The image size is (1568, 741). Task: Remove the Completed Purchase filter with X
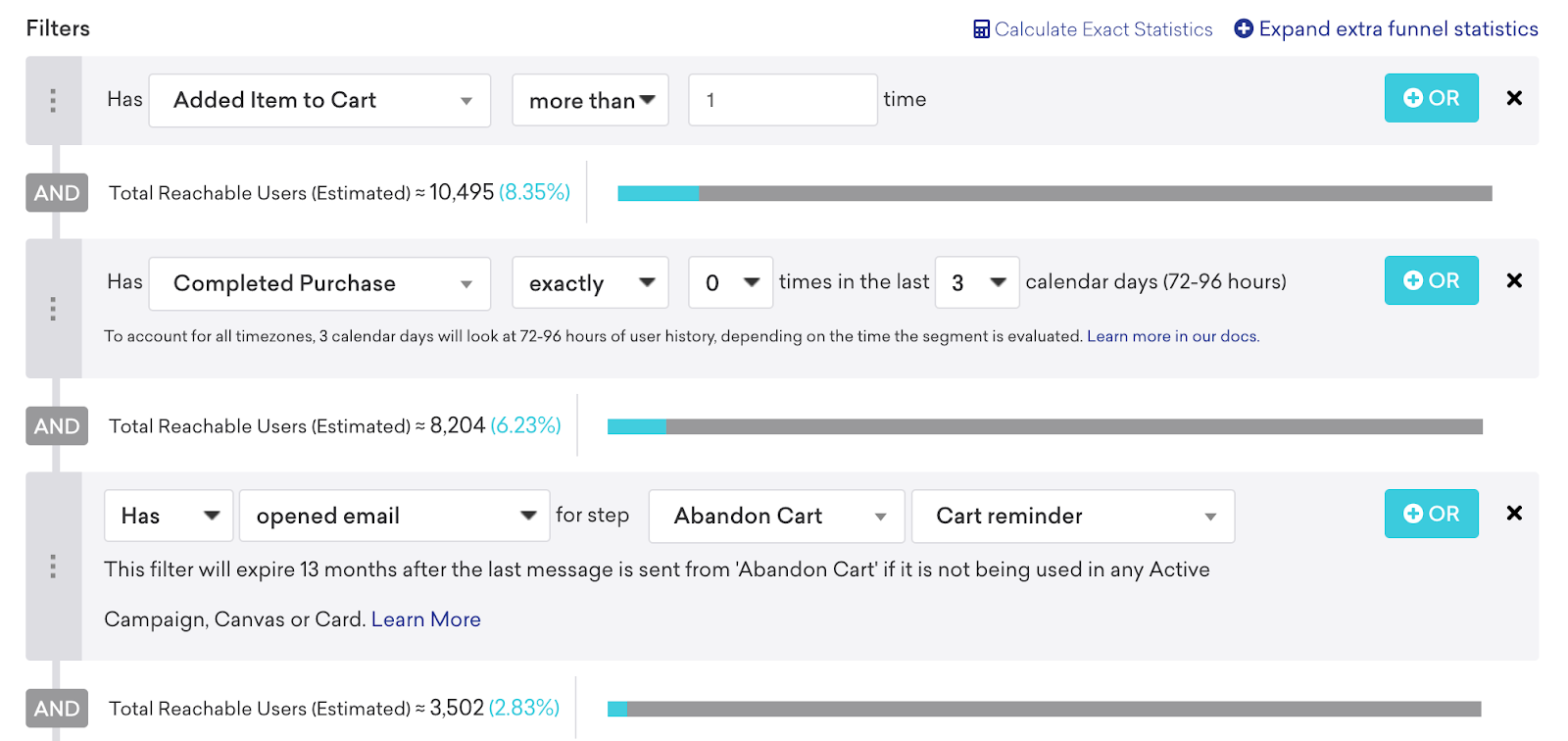(1514, 280)
